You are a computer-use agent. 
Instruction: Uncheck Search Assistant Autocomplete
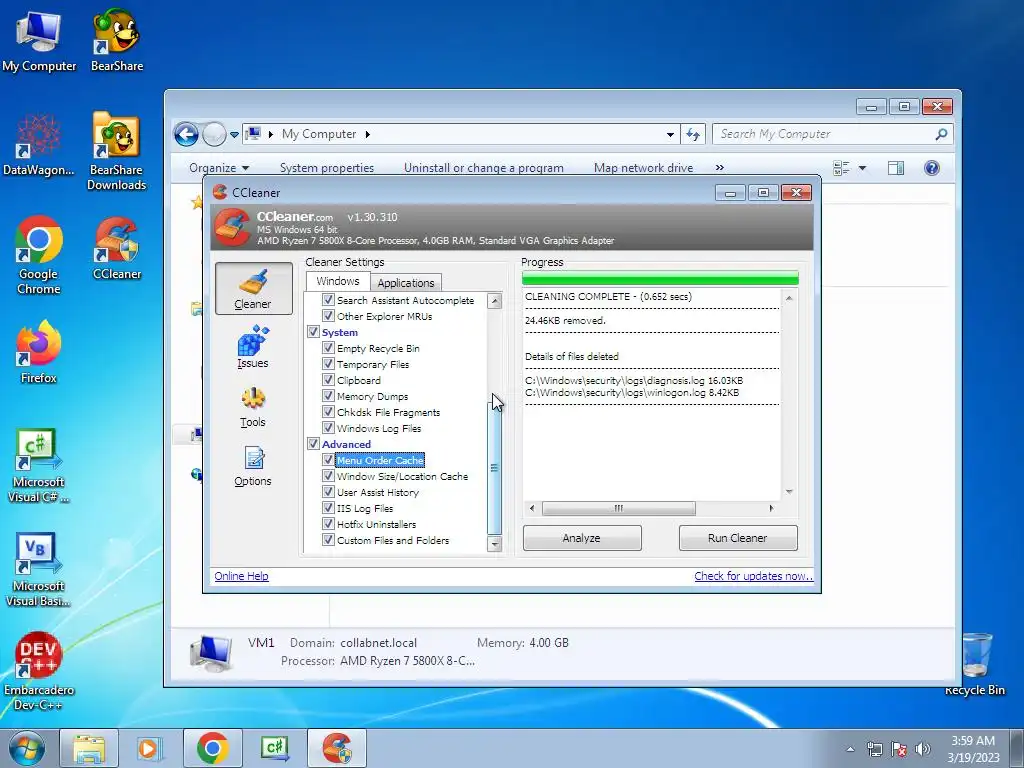pos(328,300)
